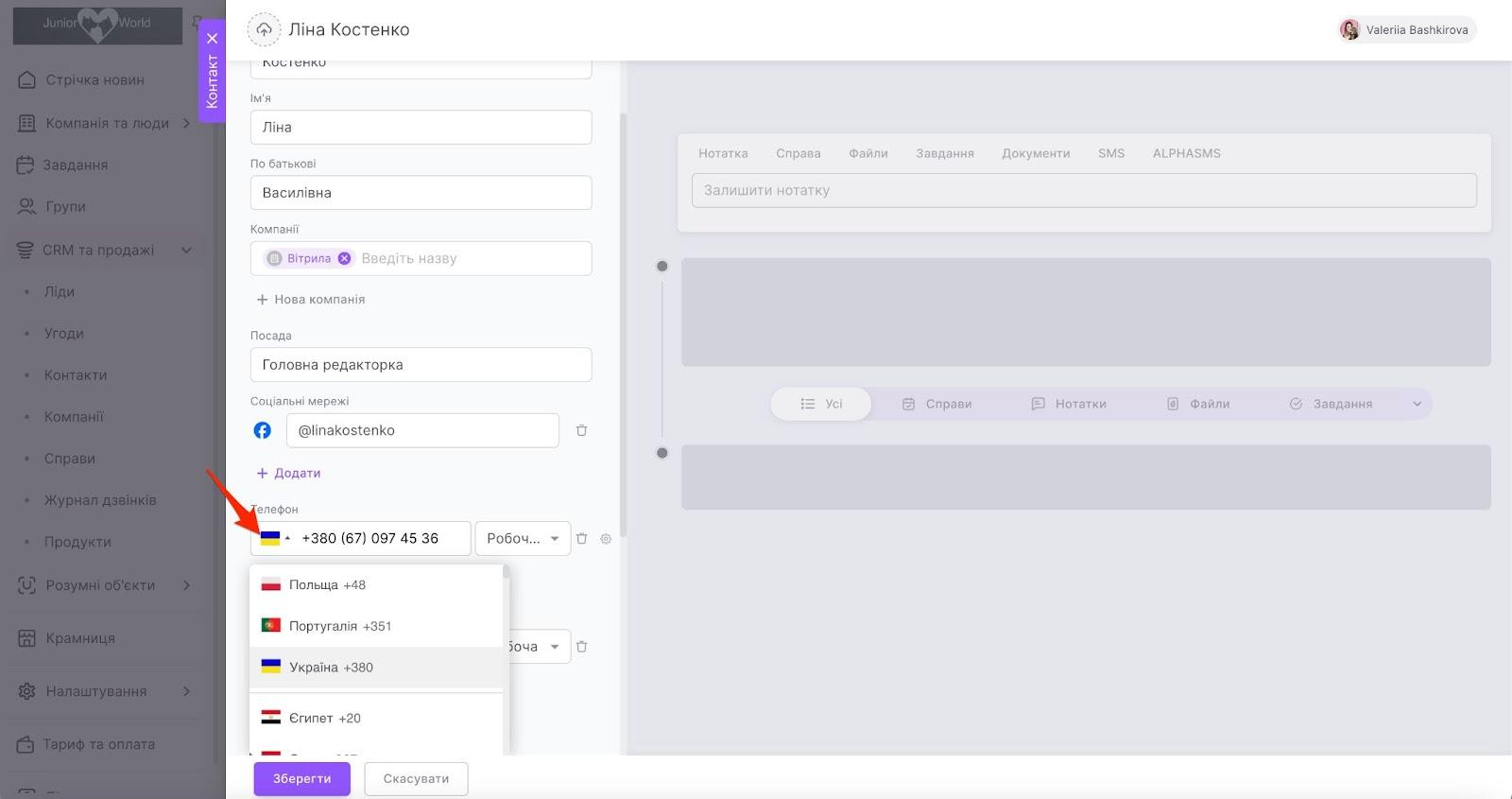Click the country list scrollbar
This screenshot has height=799, width=1512.
click(x=506, y=572)
